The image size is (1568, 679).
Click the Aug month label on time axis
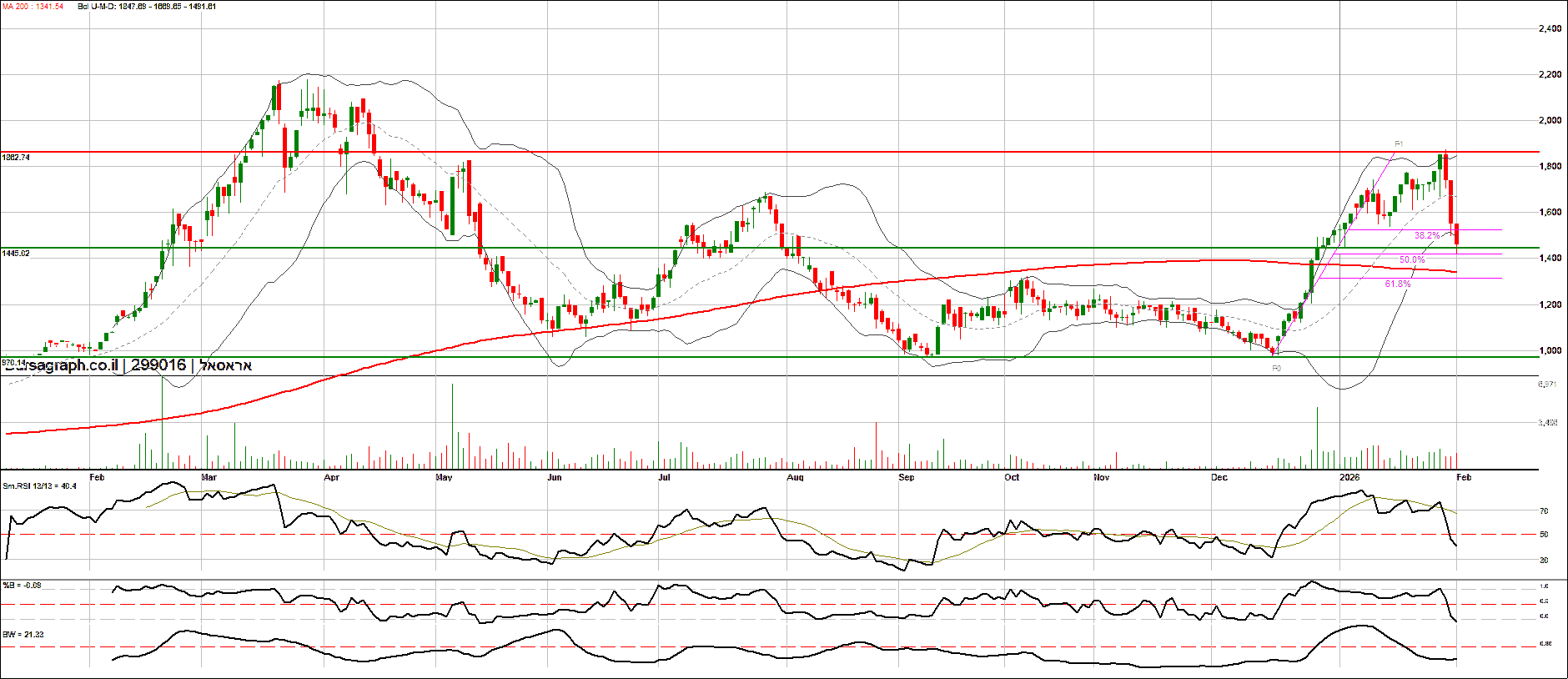[x=795, y=477]
